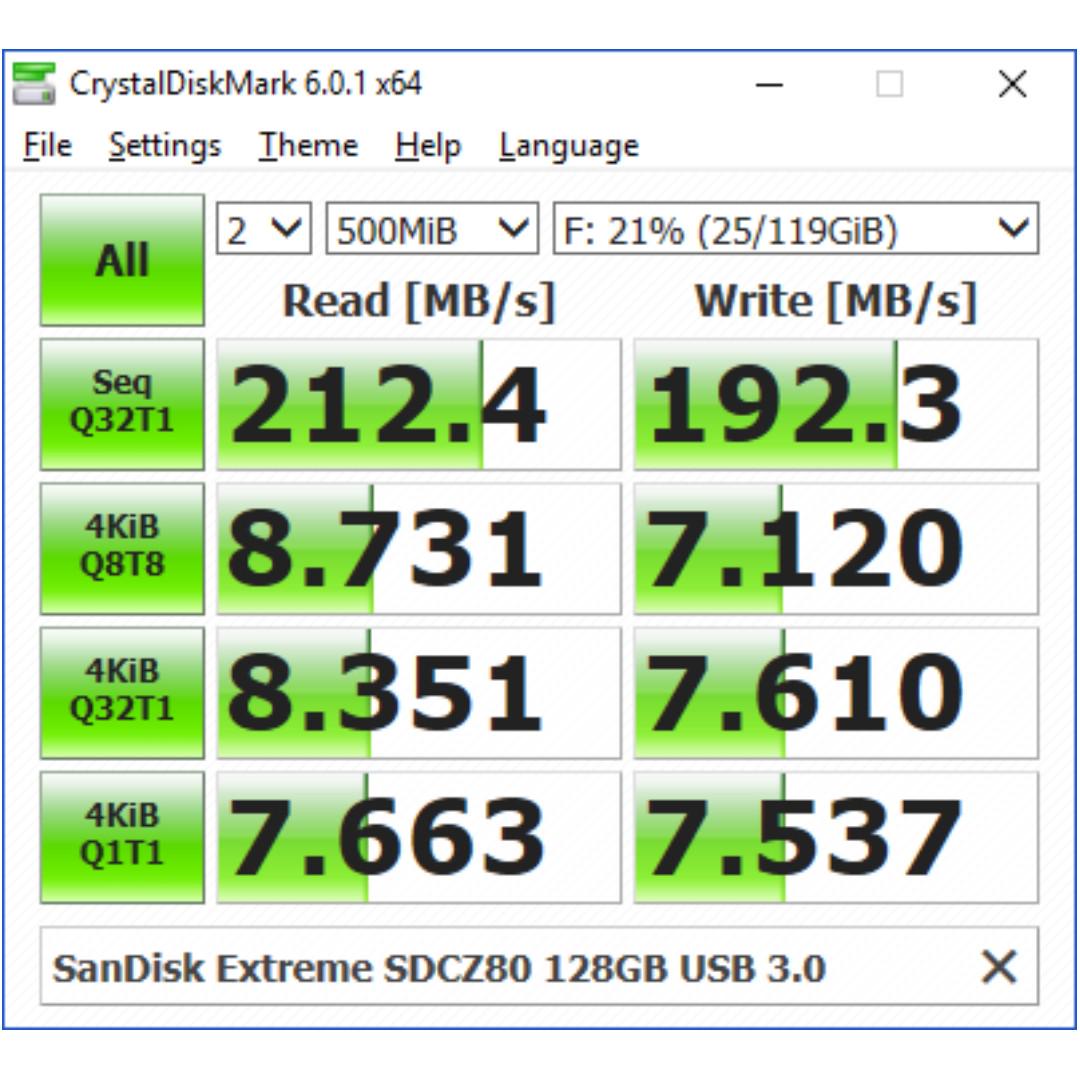1080x1080 pixels.
Task: Select the 7.663 read result
Action: tap(419, 838)
